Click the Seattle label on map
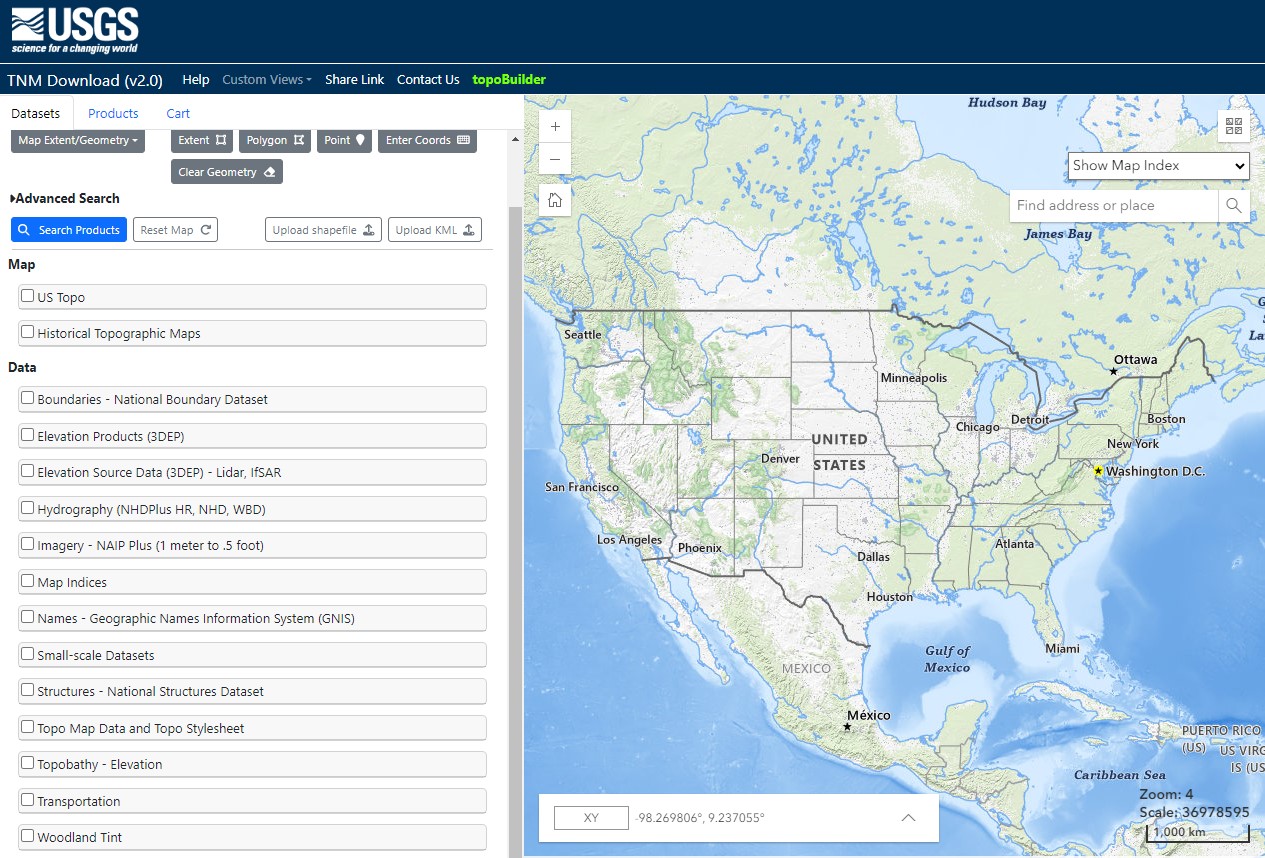This screenshot has height=858, width=1265. pyautogui.click(x=583, y=334)
